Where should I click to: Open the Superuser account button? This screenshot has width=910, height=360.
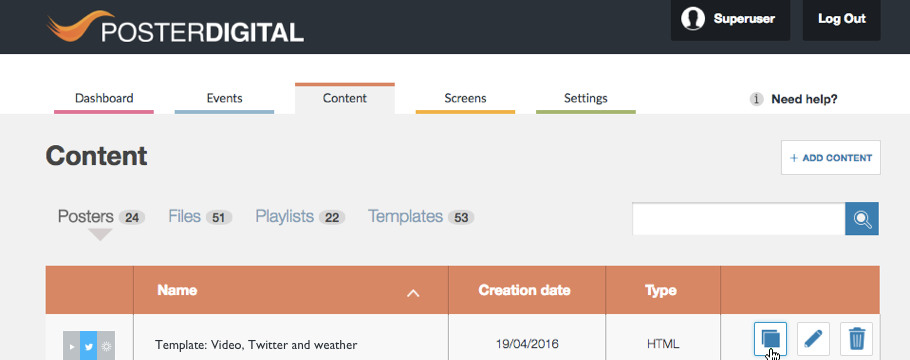coord(730,20)
